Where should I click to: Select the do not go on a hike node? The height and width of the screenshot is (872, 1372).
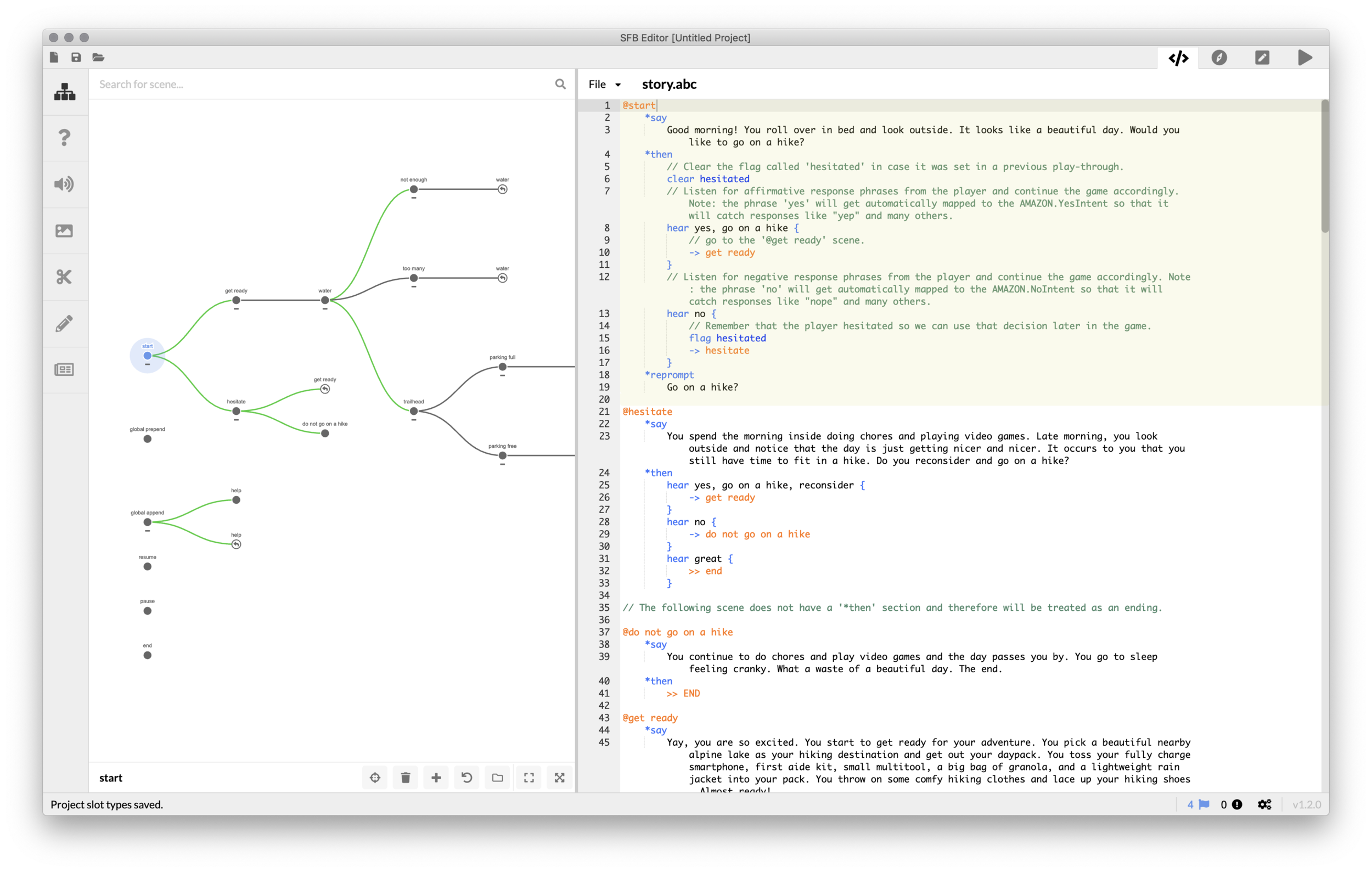[x=325, y=434]
